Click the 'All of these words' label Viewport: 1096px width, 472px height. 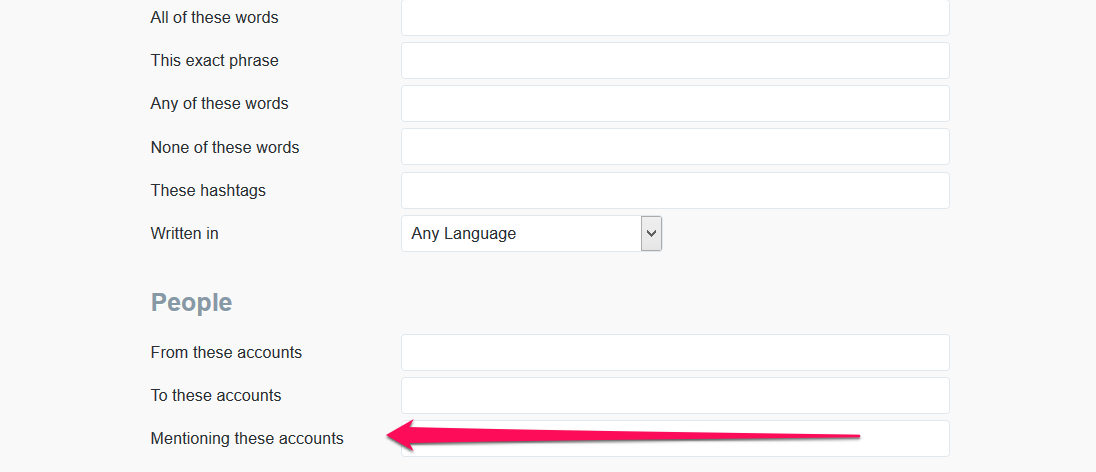tap(214, 17)
